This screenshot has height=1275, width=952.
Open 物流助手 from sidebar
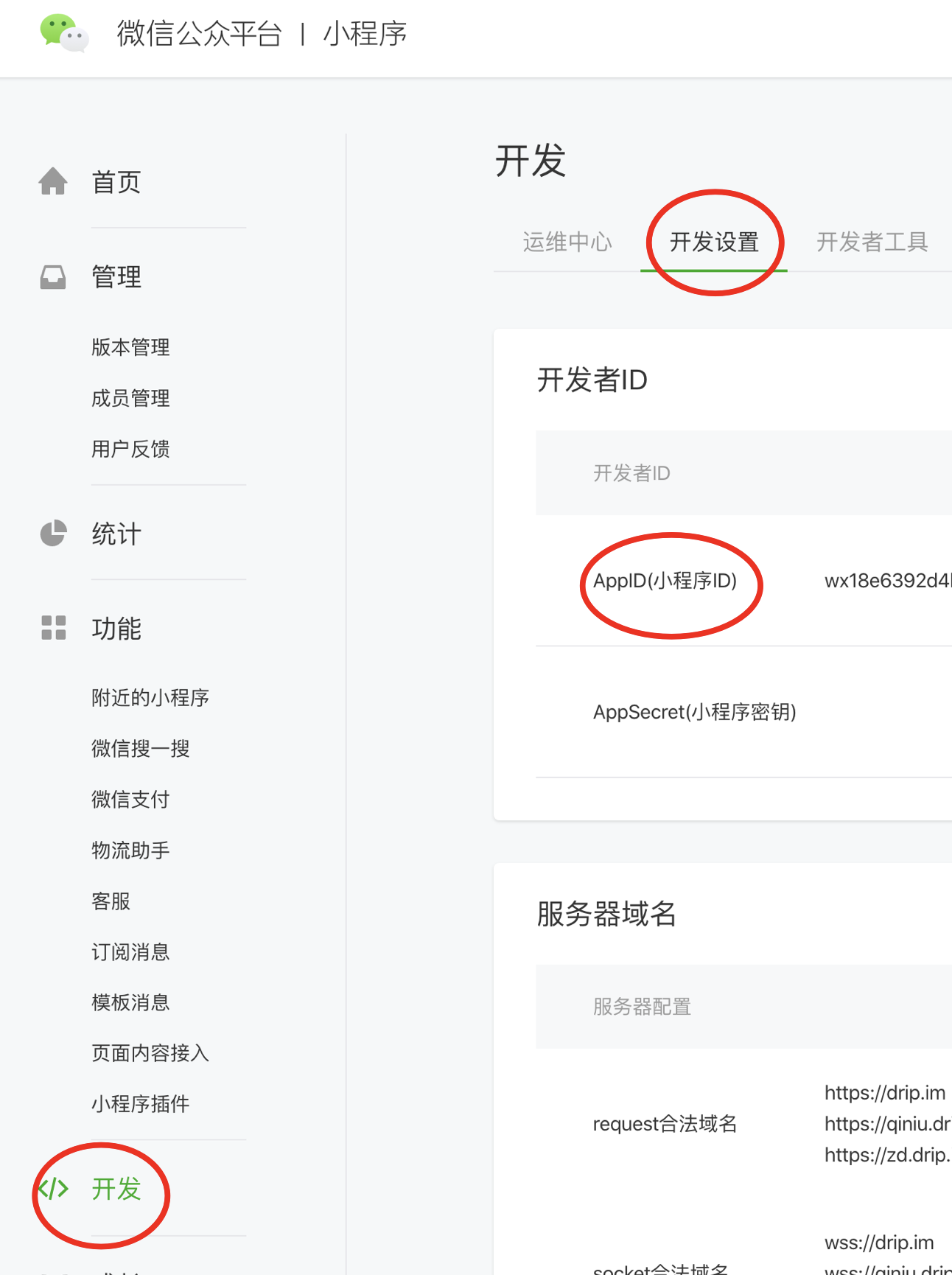click(130, 850)
